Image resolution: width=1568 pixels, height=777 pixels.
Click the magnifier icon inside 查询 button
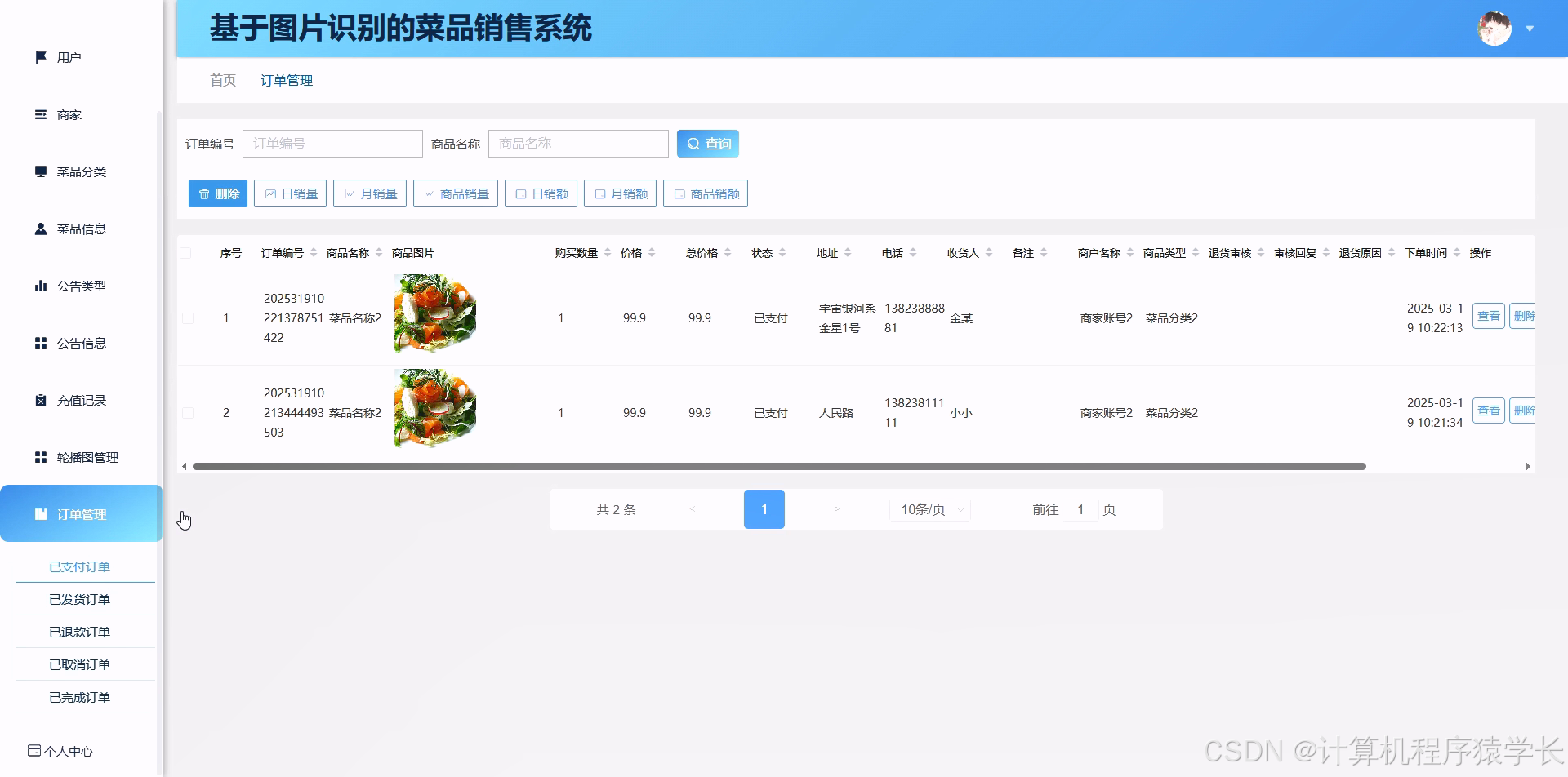(693, 143)
